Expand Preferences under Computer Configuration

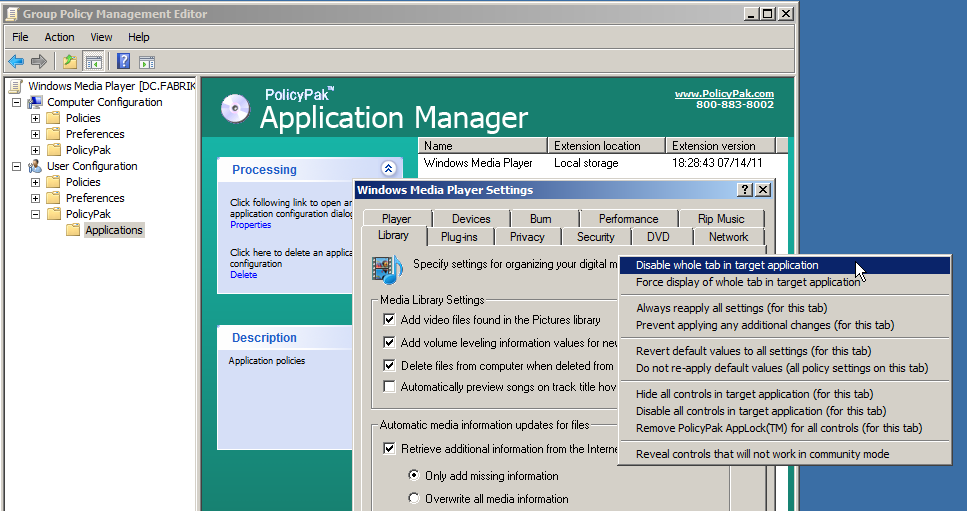[x=36, y=134]
